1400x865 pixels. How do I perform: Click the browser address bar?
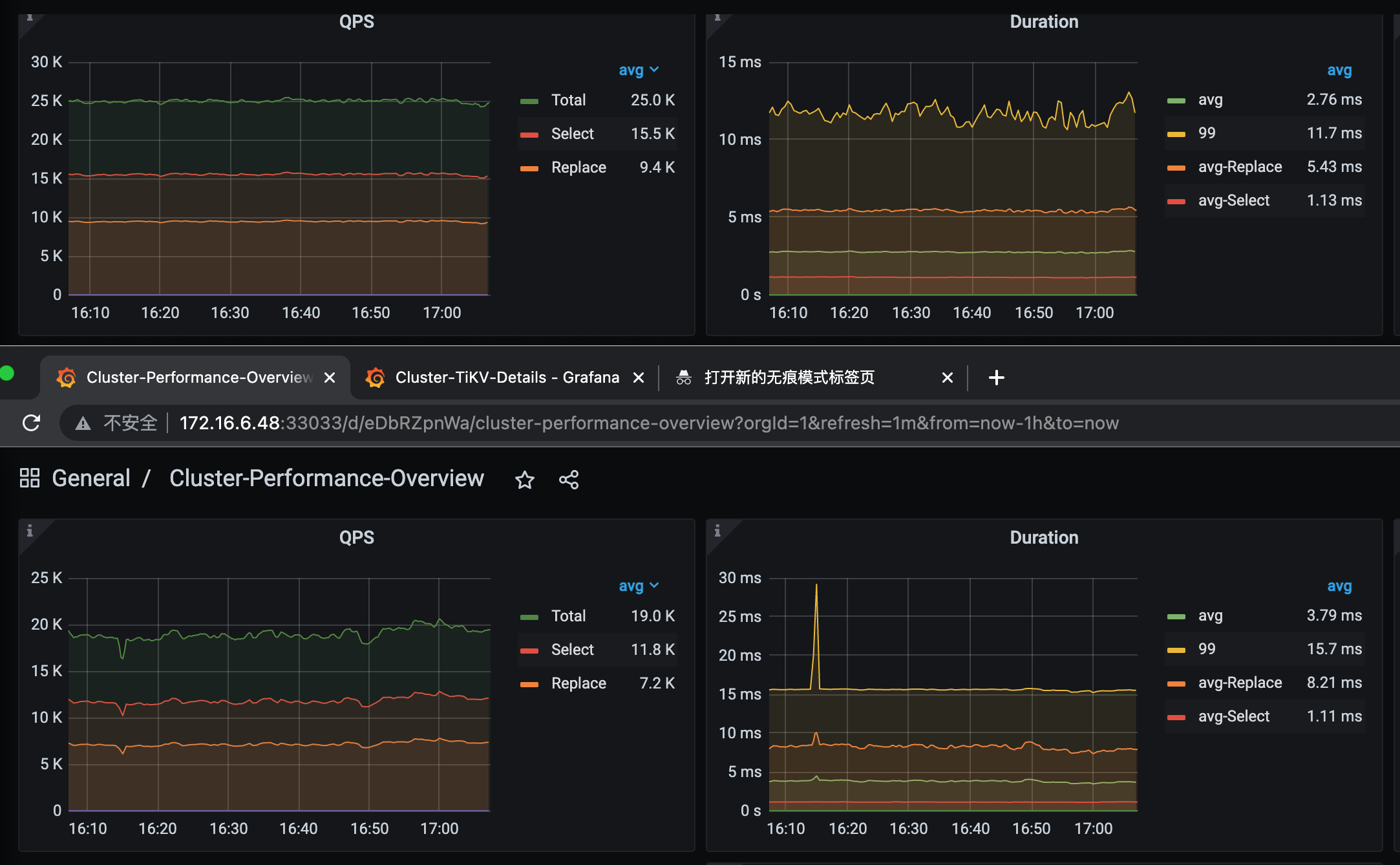click(646, 423)
